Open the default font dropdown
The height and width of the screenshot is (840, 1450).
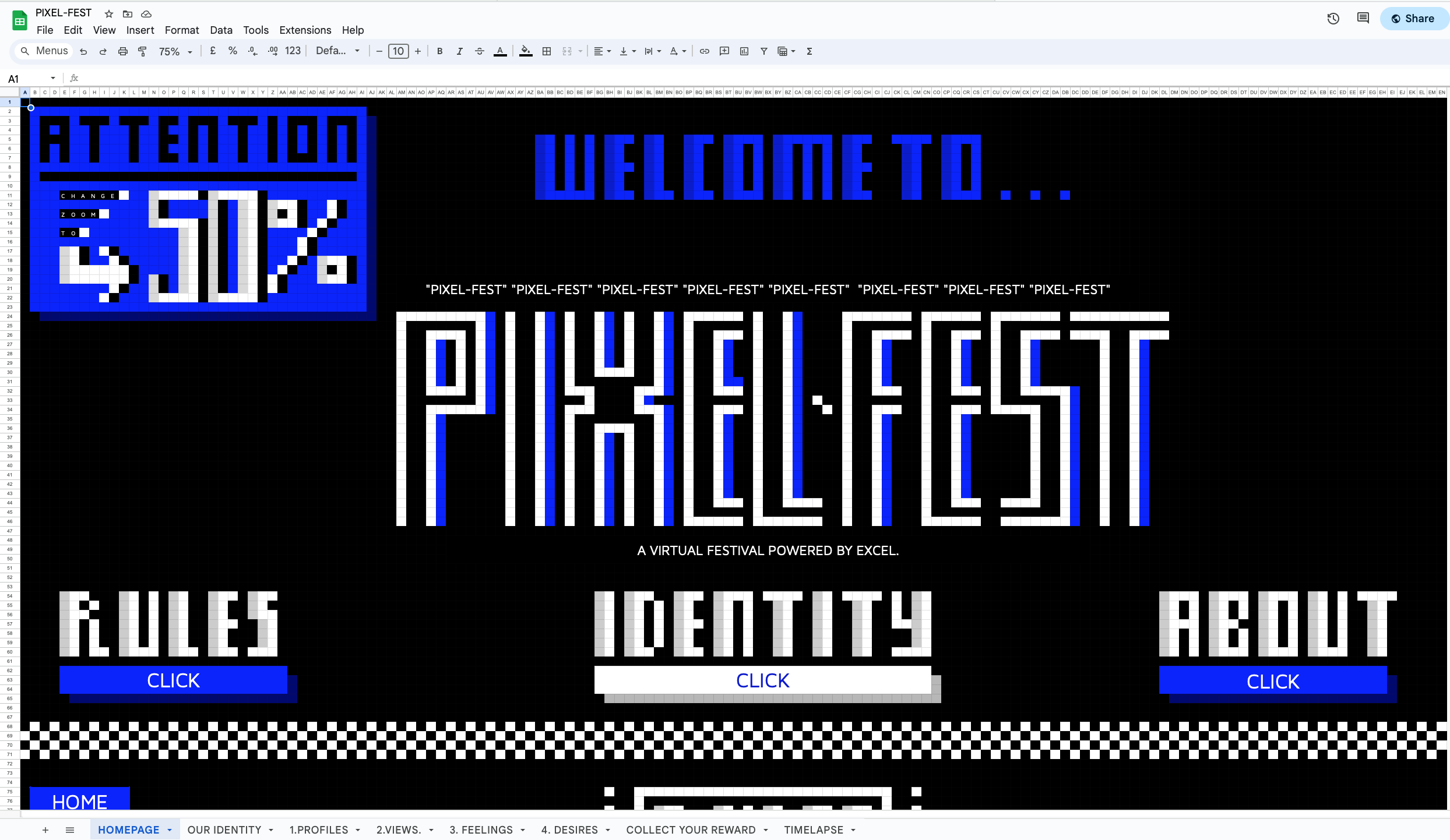(338, 51)
